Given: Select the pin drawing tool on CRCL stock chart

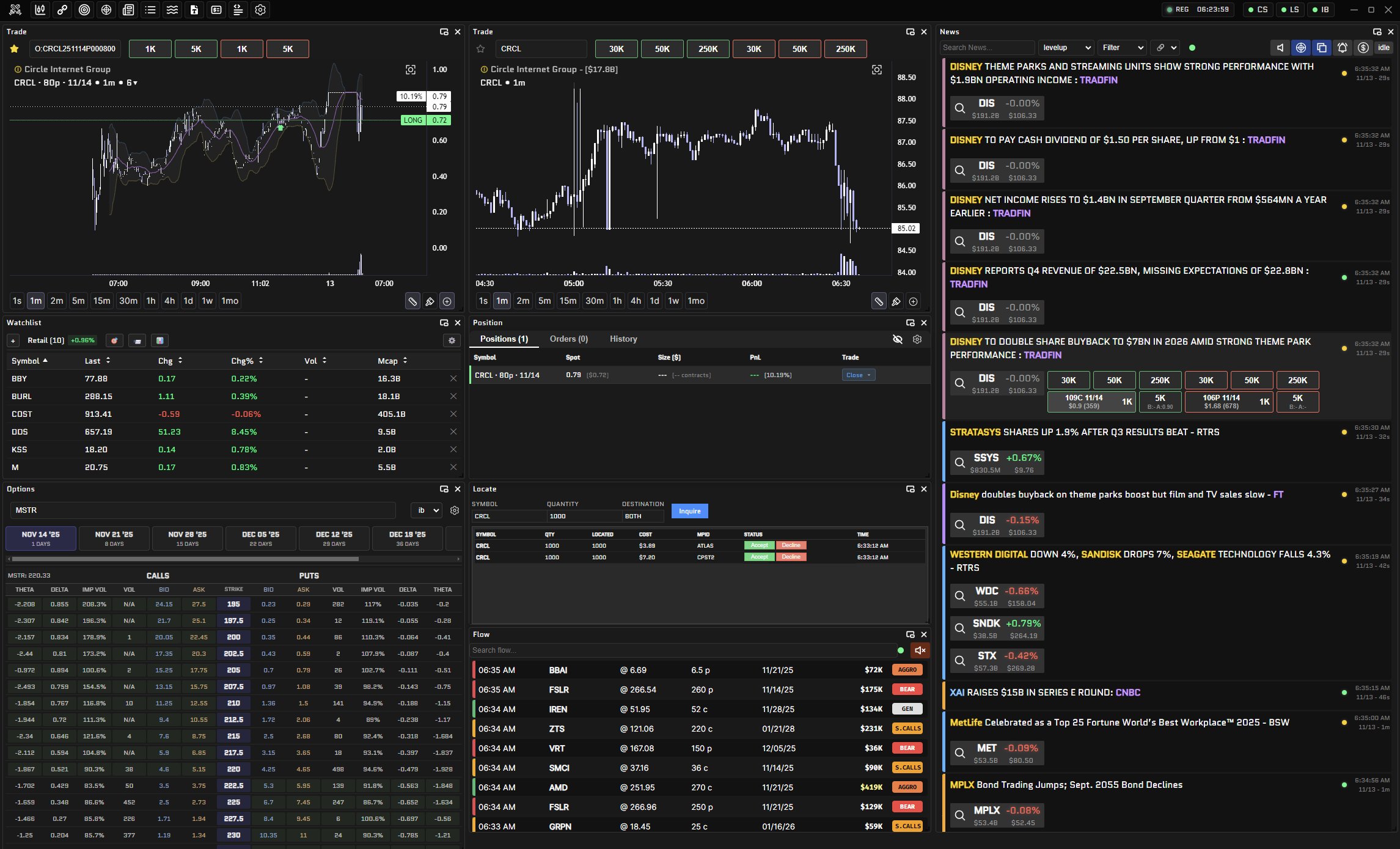Looking at the screenshot, I should pos(896,301).
